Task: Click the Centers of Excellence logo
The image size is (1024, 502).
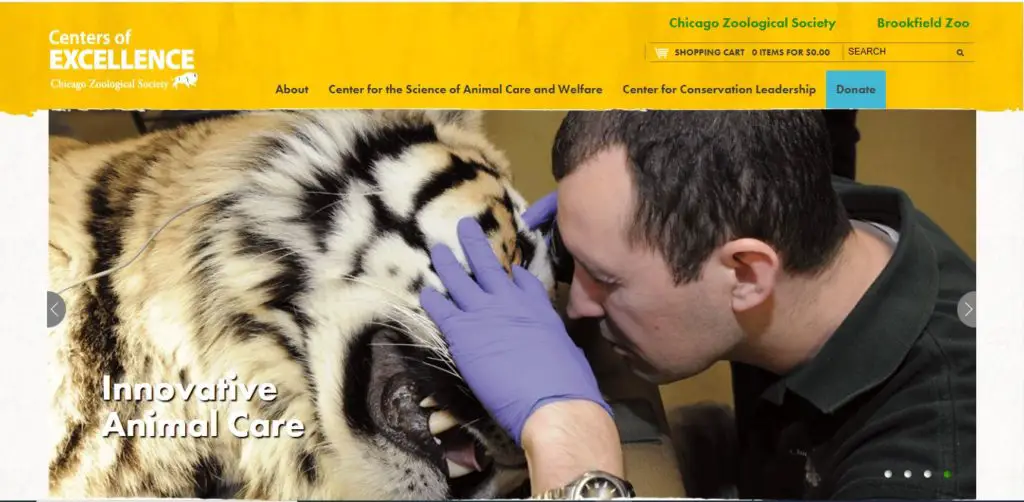Action: [x=123, y=59]
